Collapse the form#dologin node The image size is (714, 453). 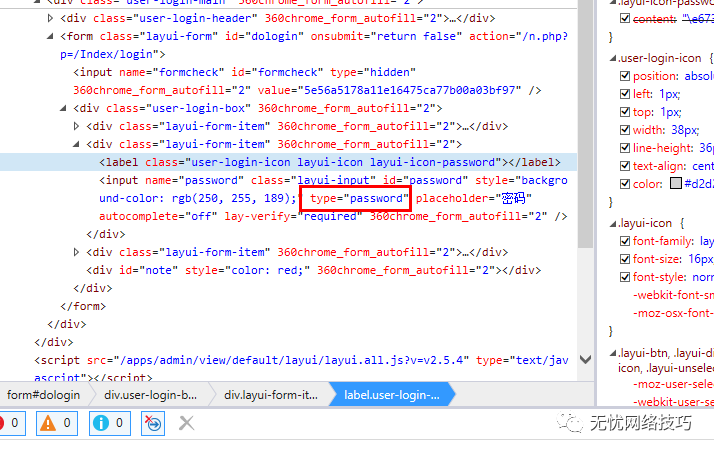click(50, 36)
